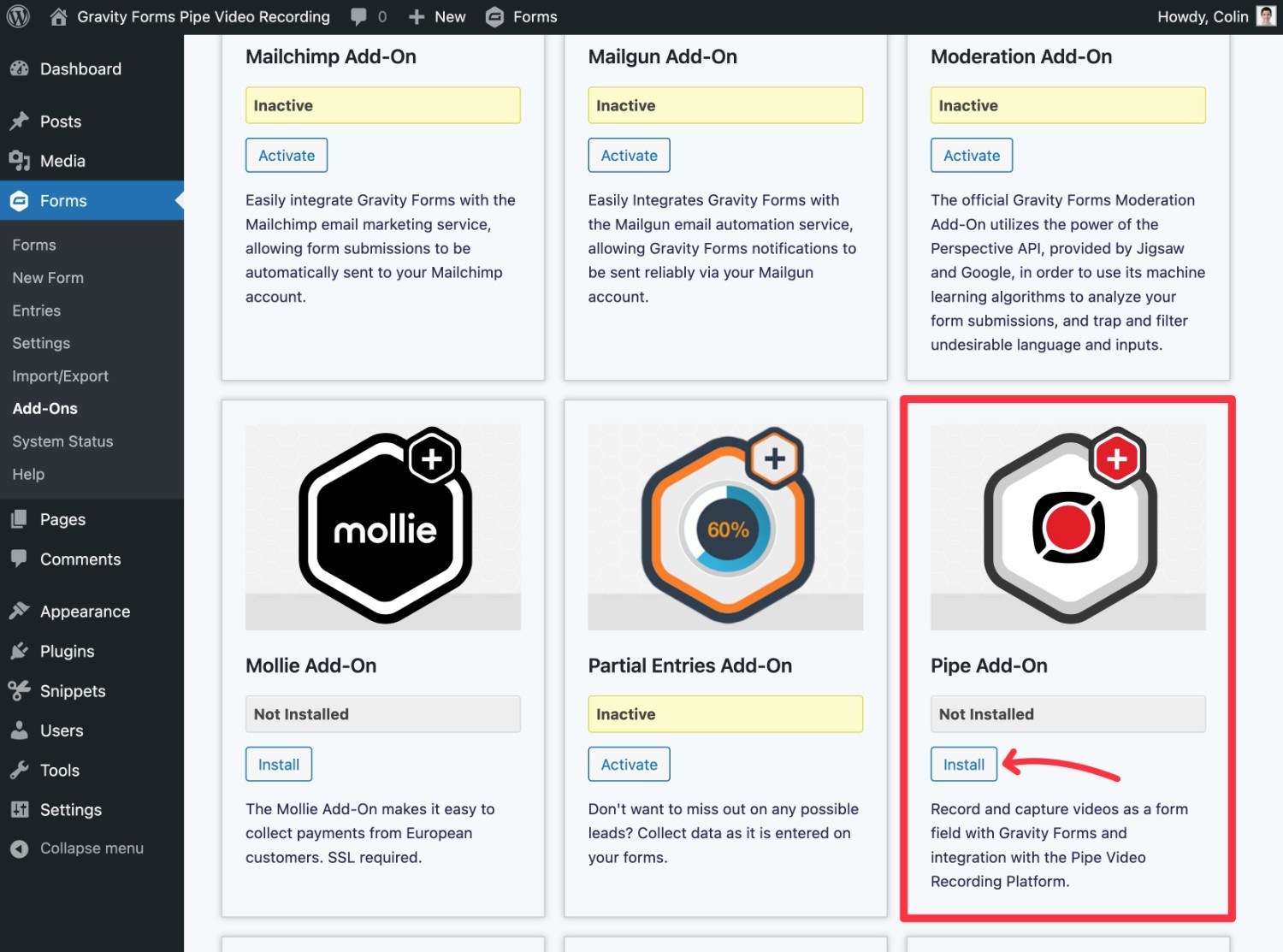Screen dimensions: 1283x952
Task: Open the Forms Settings submenu link
Action: tap(41, 343)
